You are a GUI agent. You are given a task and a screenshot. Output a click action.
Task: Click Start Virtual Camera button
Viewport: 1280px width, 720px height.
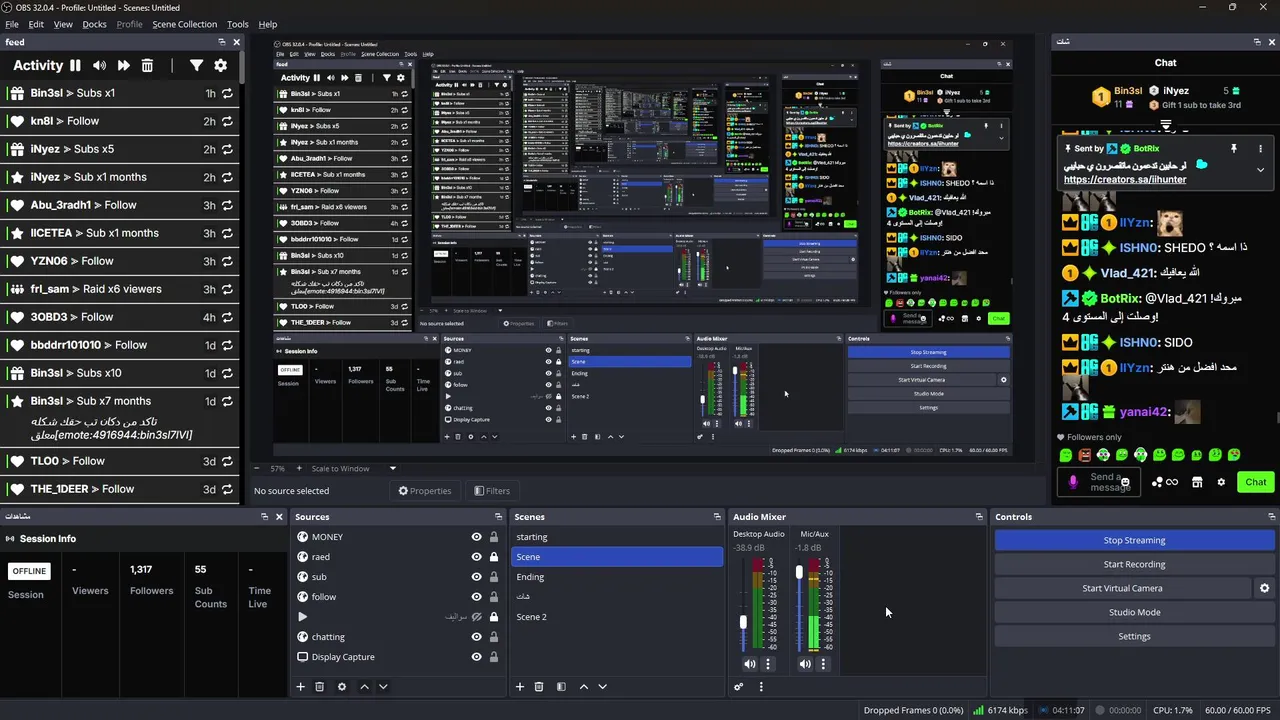(1122, 588)
